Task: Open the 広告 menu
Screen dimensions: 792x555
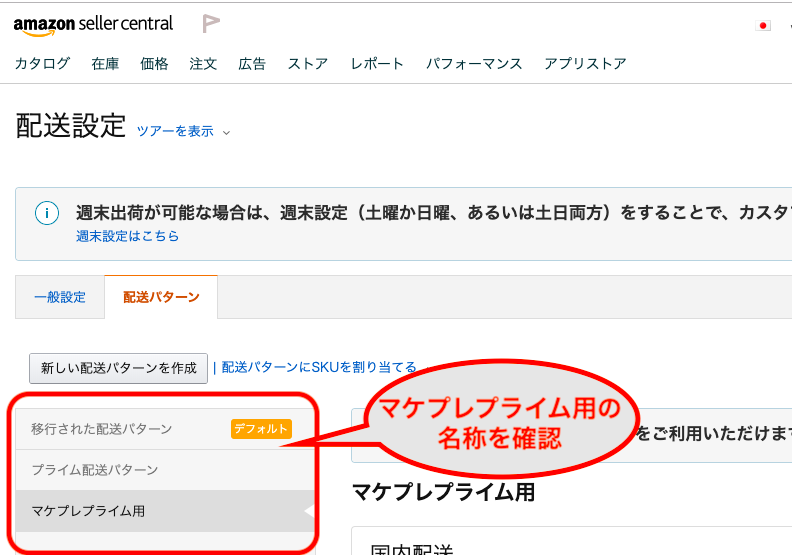Action: (x=252, y=64)
